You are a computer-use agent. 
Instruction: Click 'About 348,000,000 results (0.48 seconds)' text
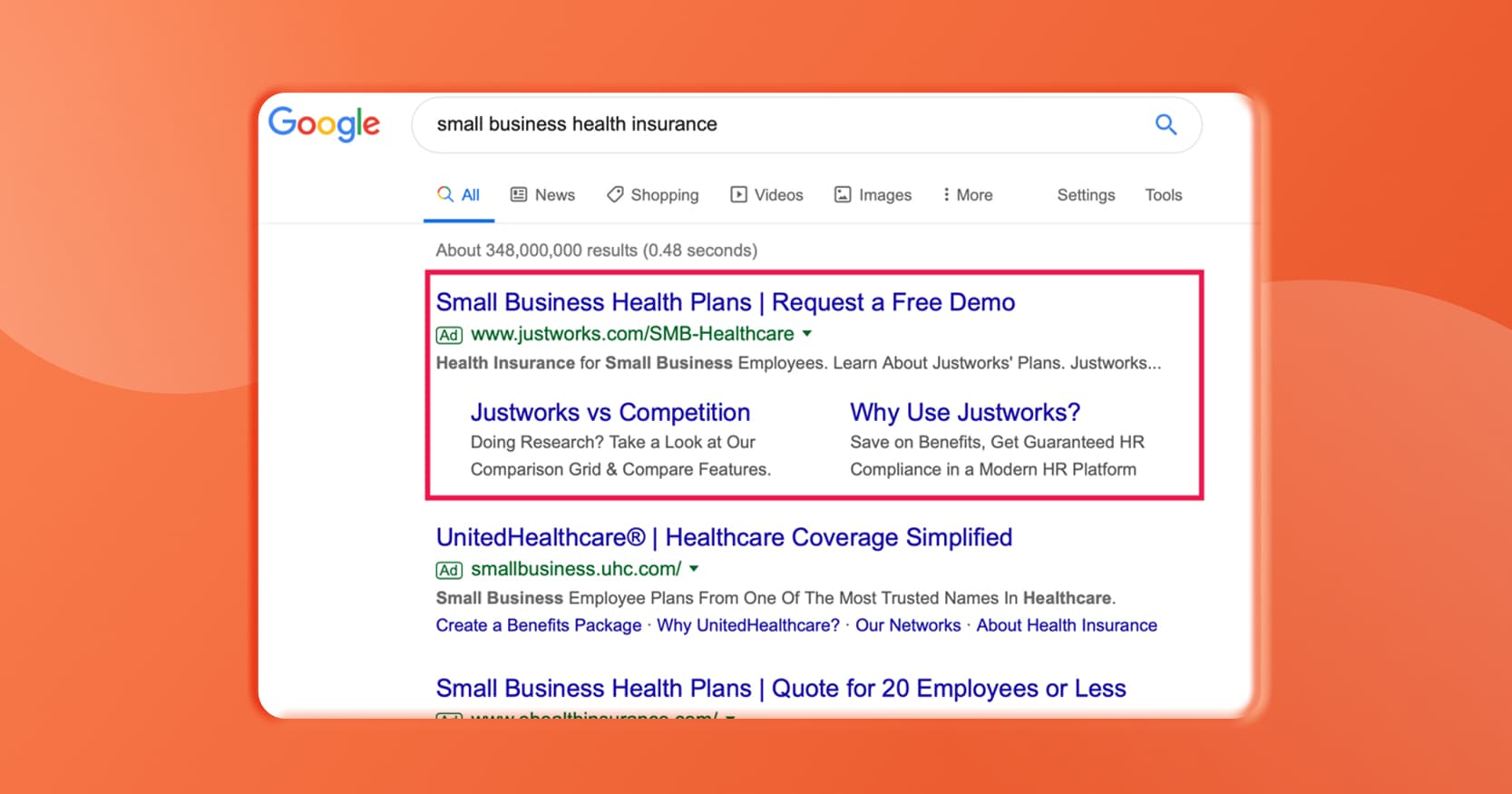click(597, 250)
